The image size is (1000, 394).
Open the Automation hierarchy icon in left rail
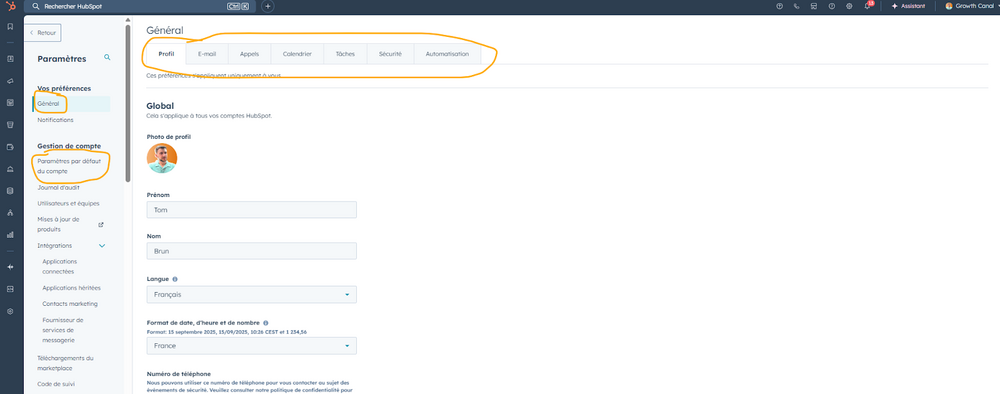(10, 212)
